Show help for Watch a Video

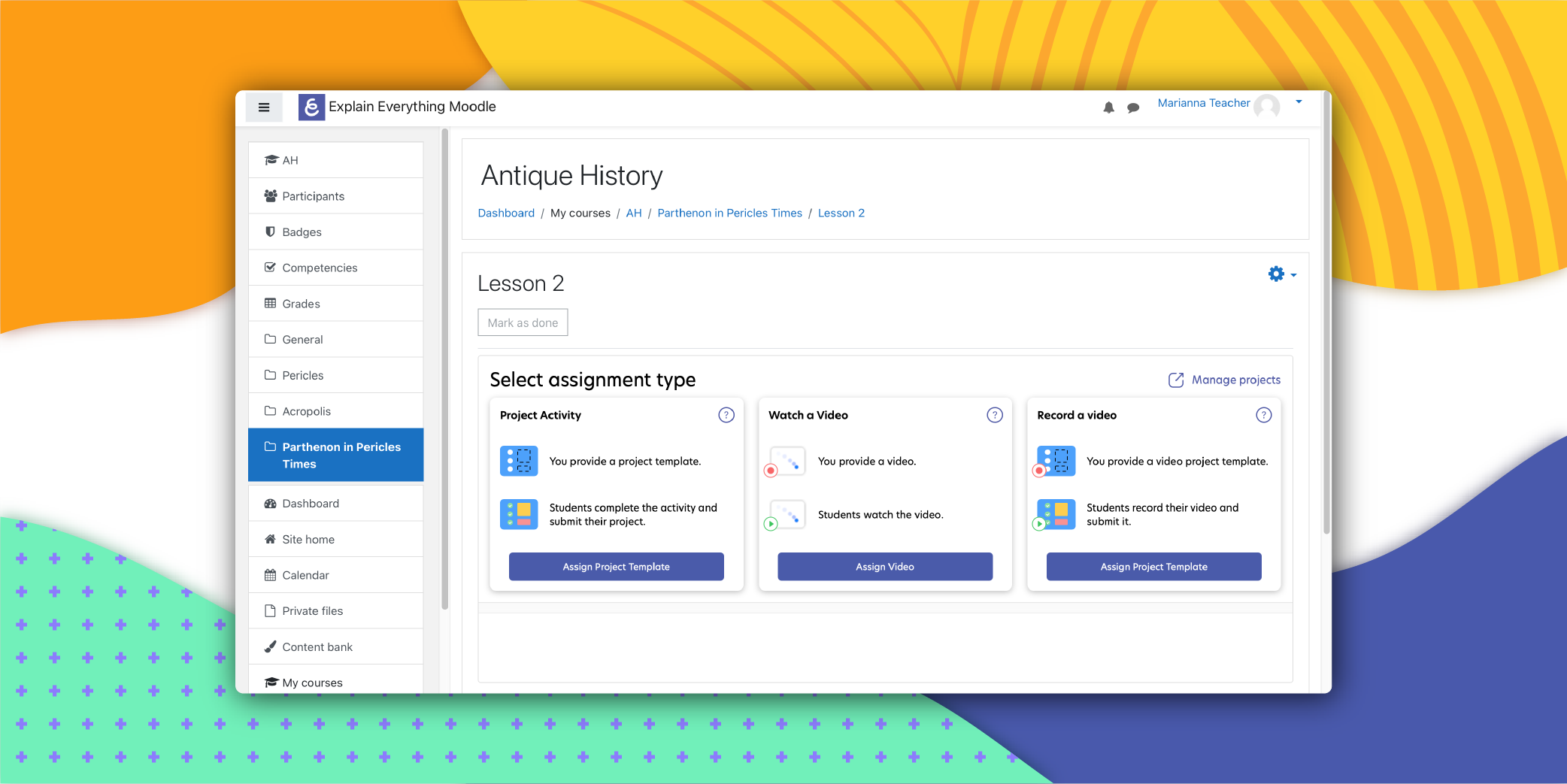[x=994, y=415]
